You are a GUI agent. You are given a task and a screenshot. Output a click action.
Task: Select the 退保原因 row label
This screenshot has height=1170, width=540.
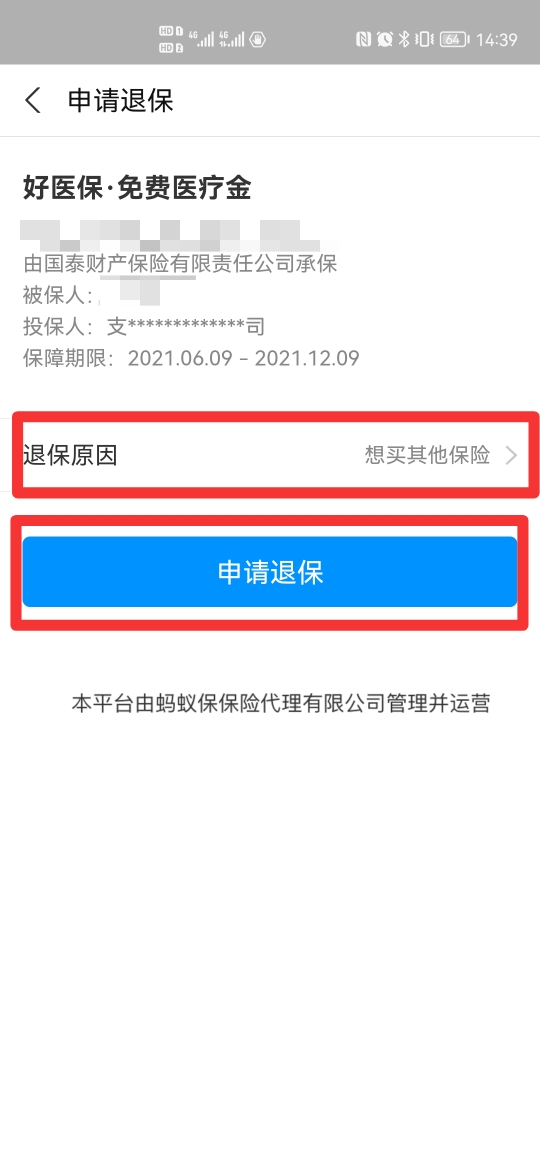pos(70,455)
